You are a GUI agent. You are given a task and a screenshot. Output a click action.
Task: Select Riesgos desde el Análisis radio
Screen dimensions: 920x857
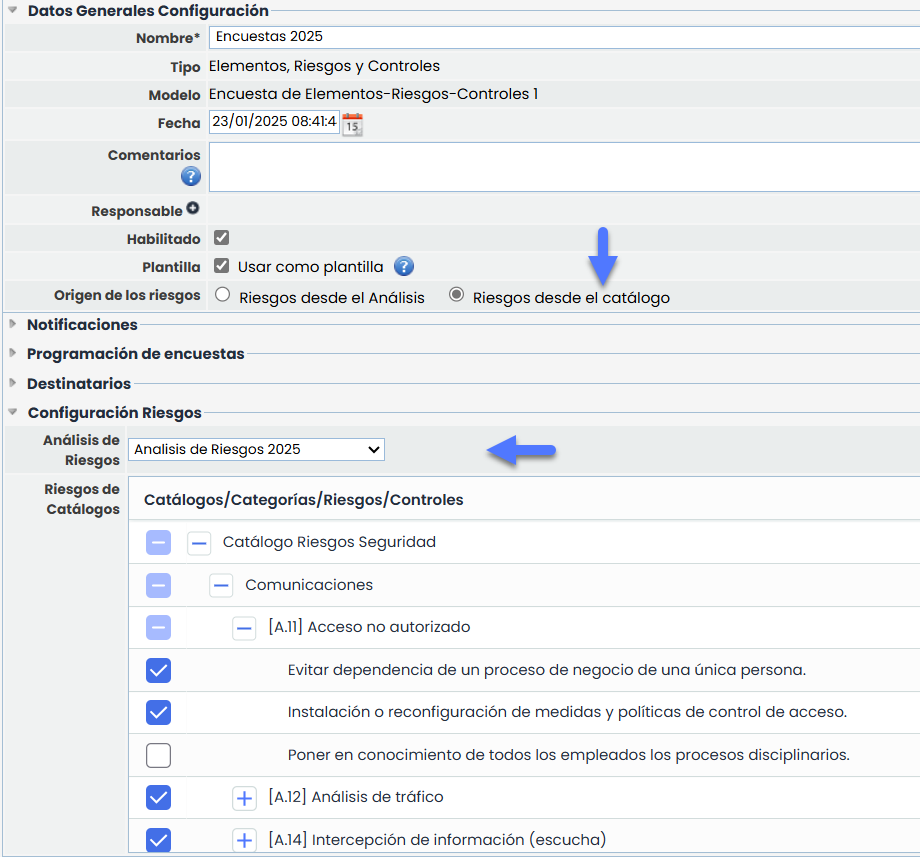(x=223, y=296)
